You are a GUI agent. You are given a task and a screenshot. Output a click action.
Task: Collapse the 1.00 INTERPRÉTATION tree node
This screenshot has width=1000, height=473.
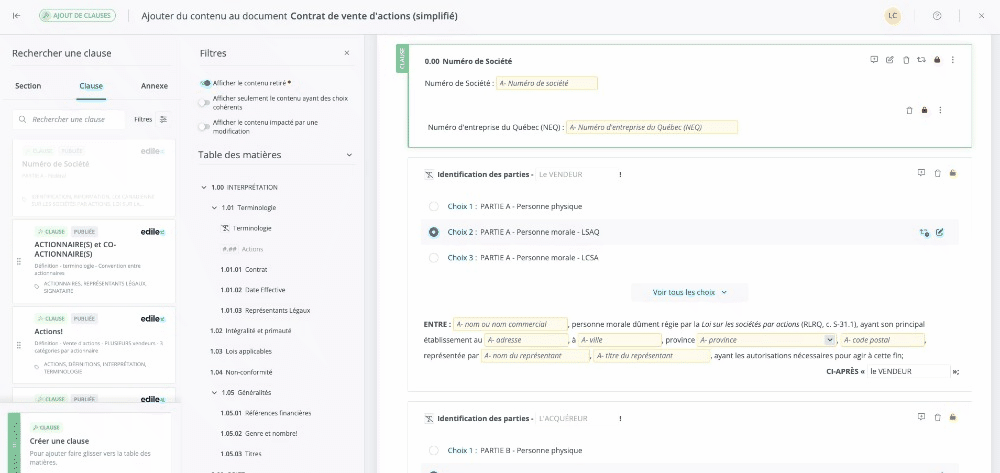point(204,187)
